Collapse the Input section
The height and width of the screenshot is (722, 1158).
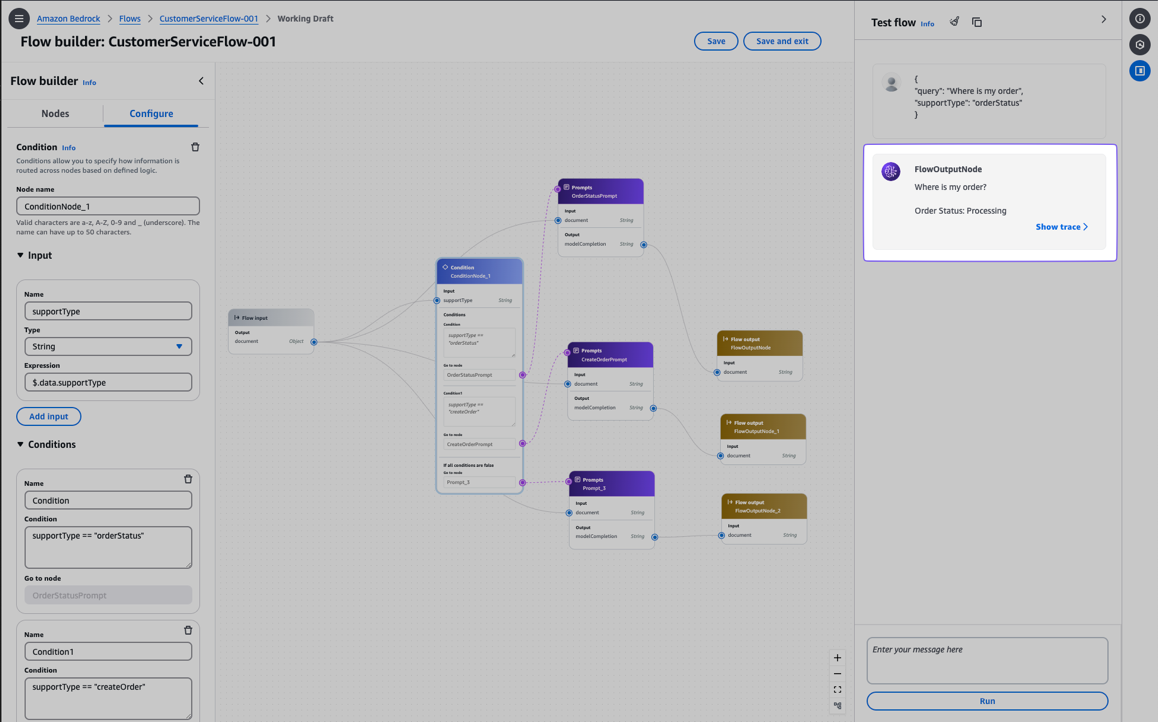click(x=20, y=255)
